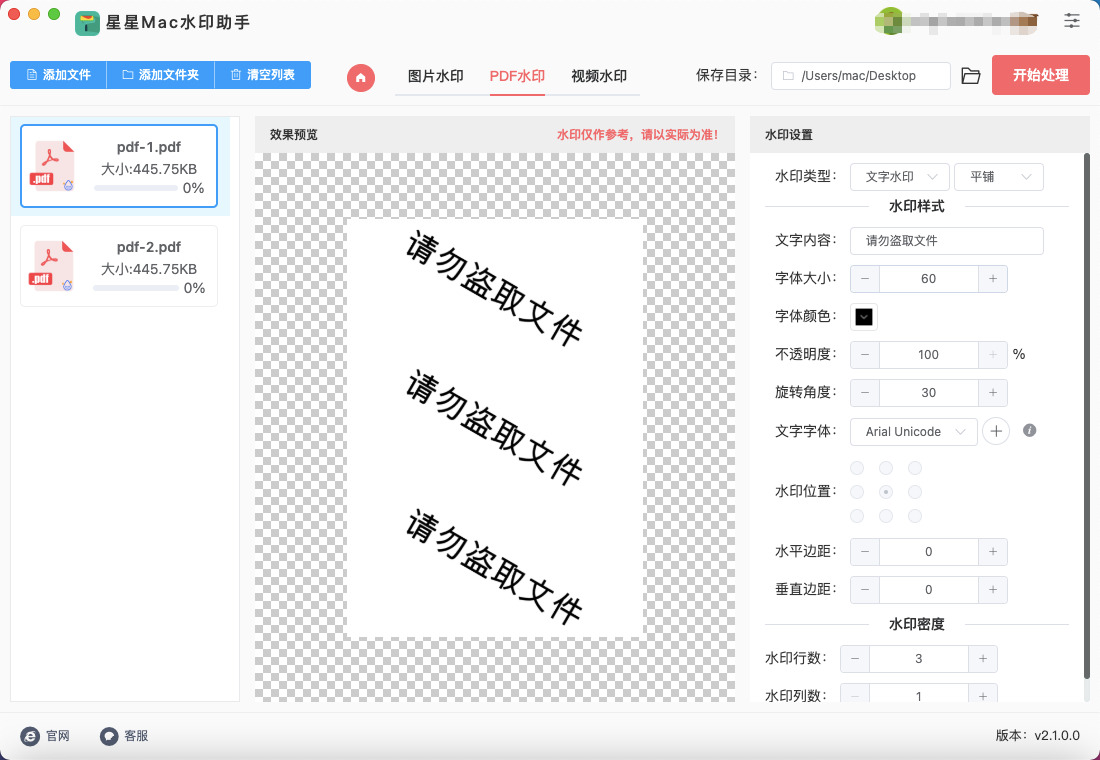Open the Arial Unicode font dropdown
The image size is (1100, 760).
[x=913, y=431]
